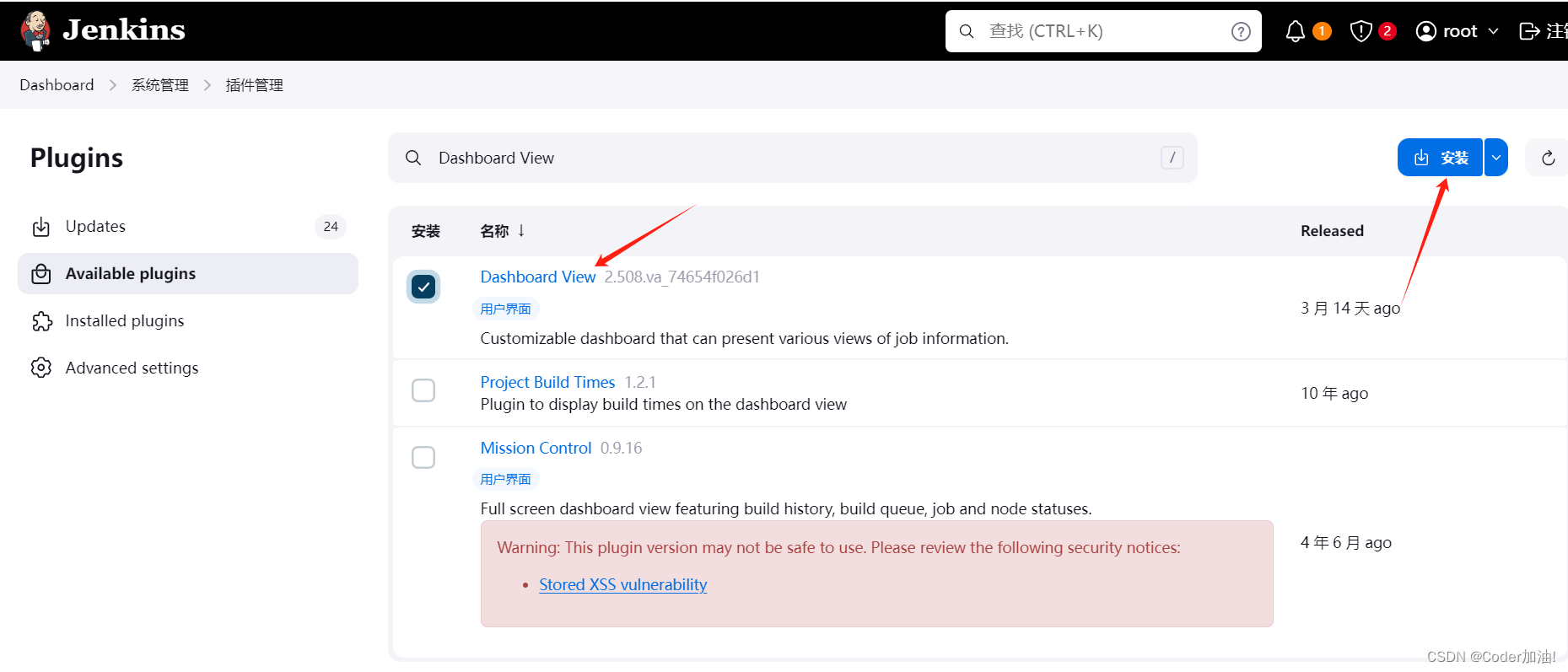Uncheck the Dashboard View plugin checkbox
Image resolution: width=1568 pixels, height=672 pixels.
pyautogui.click(x=423, y=287)
